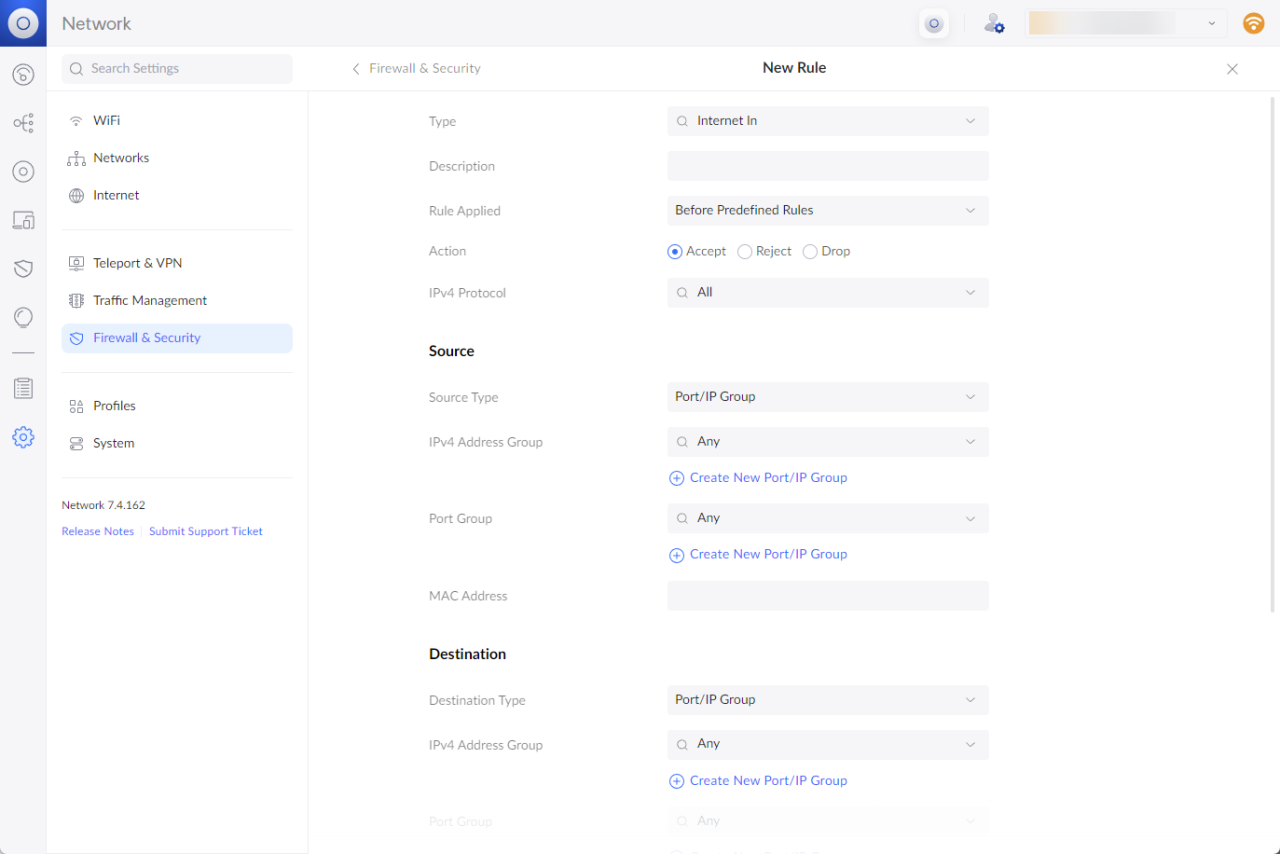Open the Type dropdown showing Internet In
The height and width of the screenshot is (854, 1280).
(827, 121)
